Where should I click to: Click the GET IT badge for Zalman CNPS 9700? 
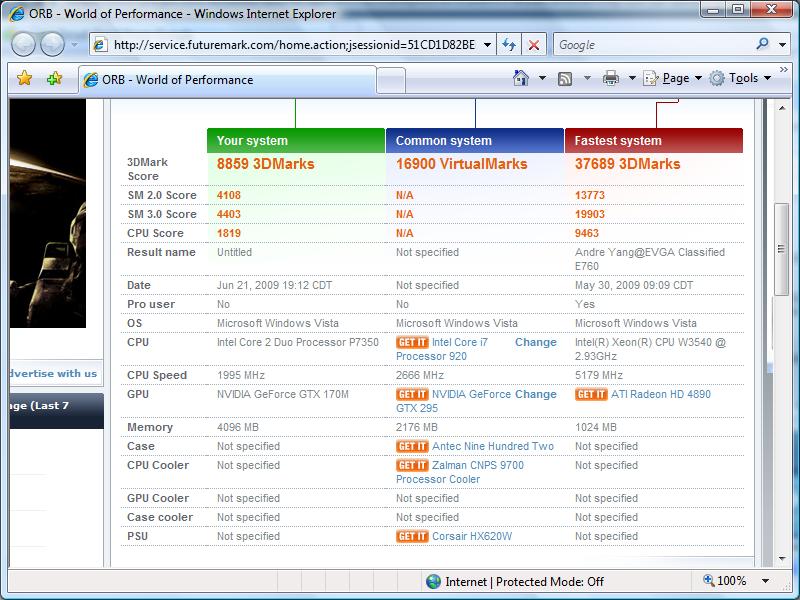412,465
